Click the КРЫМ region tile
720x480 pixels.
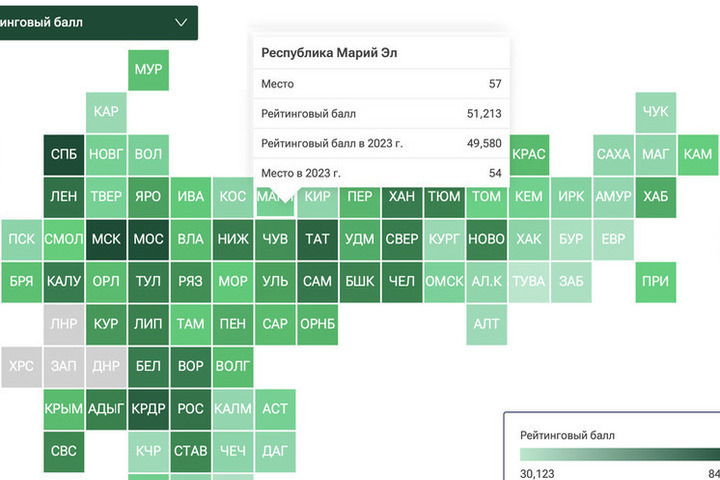pyautogui.click(x=64, y=409)
